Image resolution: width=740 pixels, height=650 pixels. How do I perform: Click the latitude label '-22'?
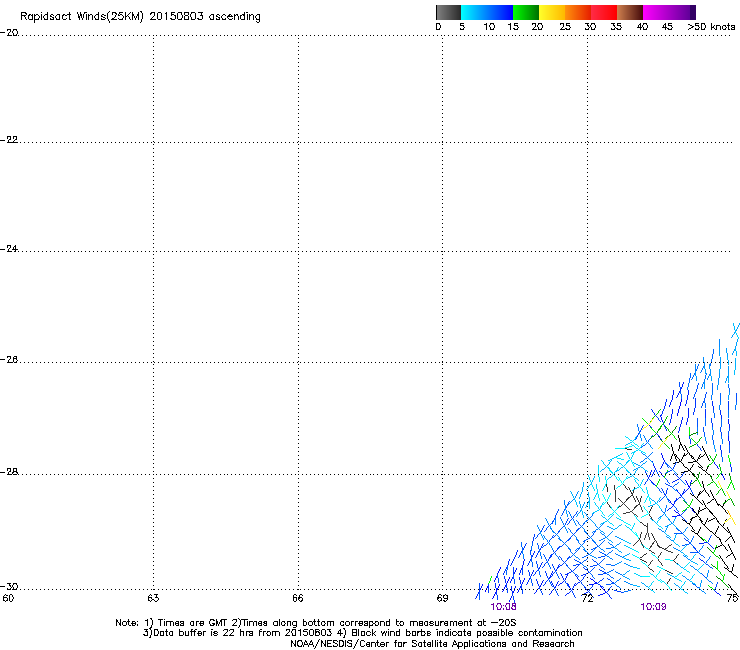(x=9, y=140)
